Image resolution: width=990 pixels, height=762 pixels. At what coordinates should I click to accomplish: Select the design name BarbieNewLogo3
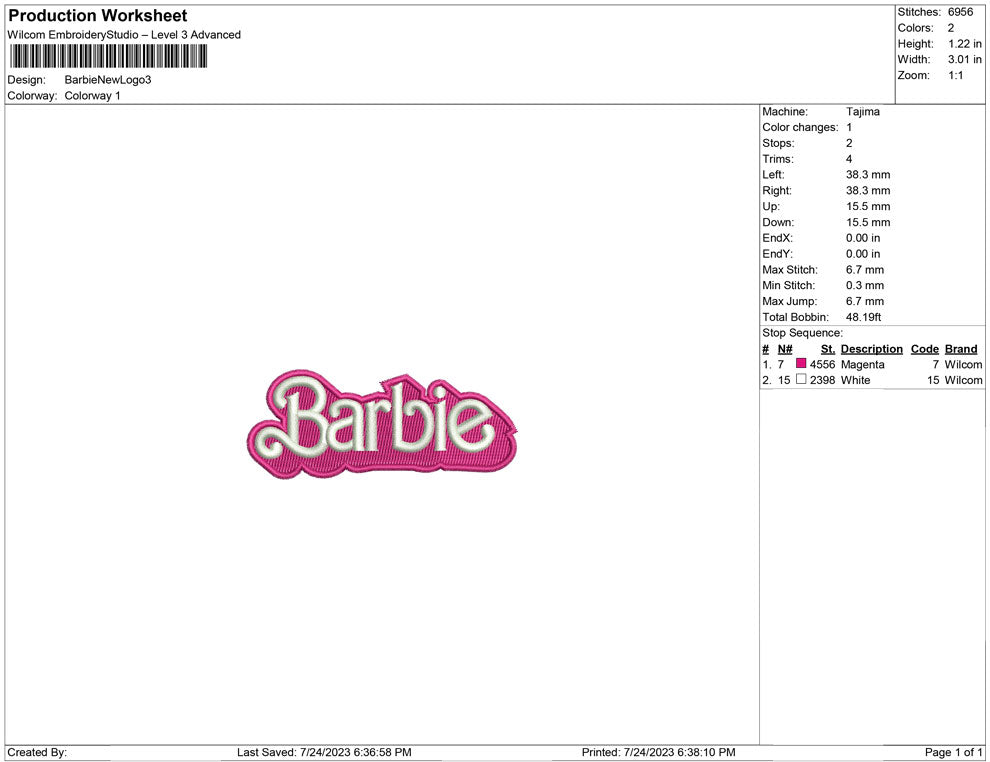pos(108,80)
